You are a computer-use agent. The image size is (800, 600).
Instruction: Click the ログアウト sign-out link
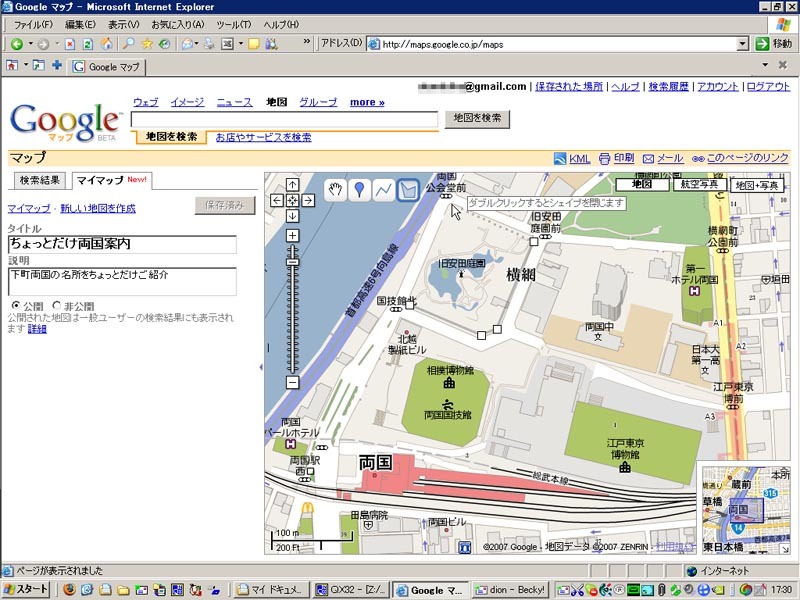click(x=768, y=87)
